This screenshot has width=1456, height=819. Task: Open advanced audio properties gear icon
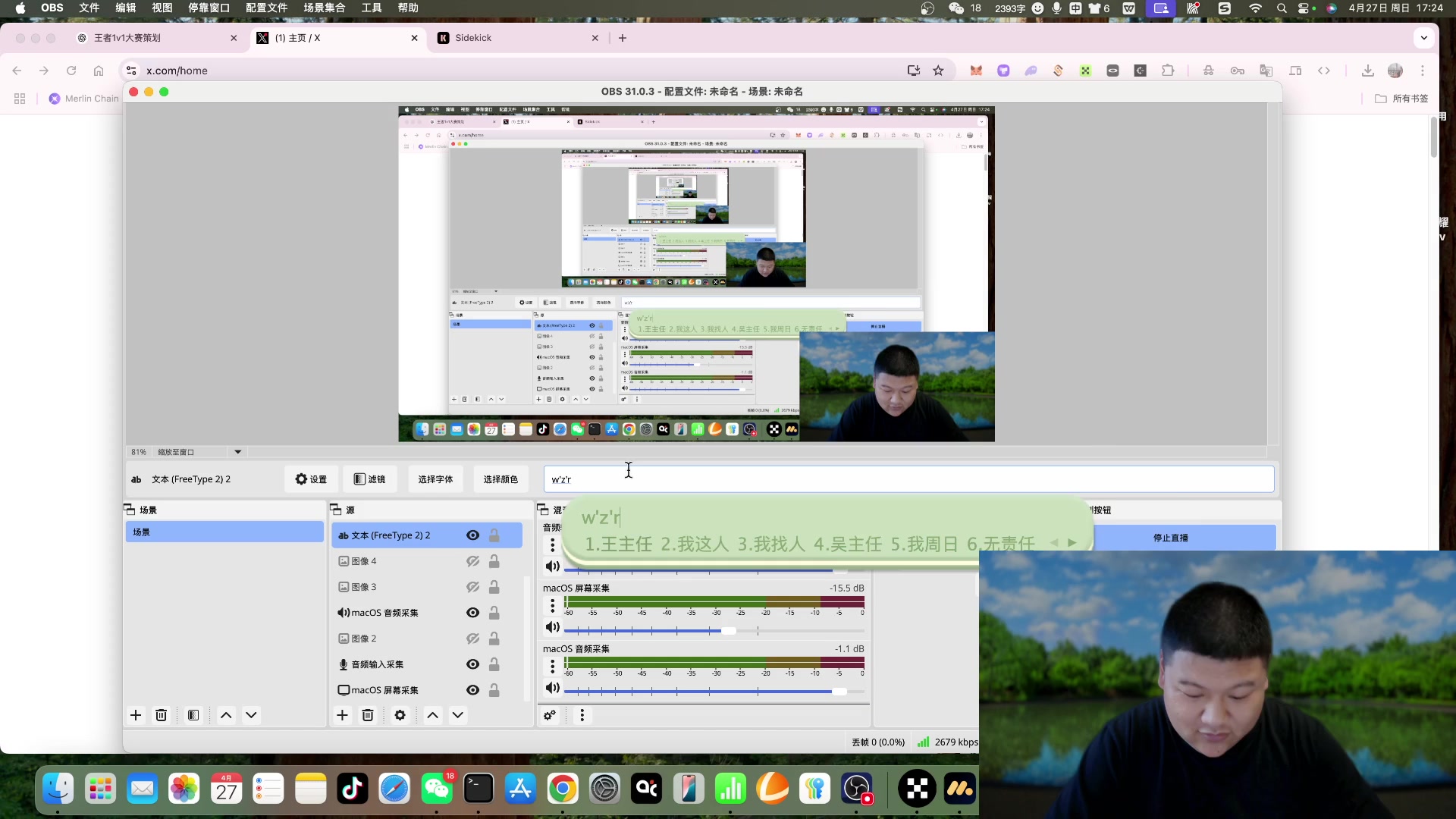(550, 715)
